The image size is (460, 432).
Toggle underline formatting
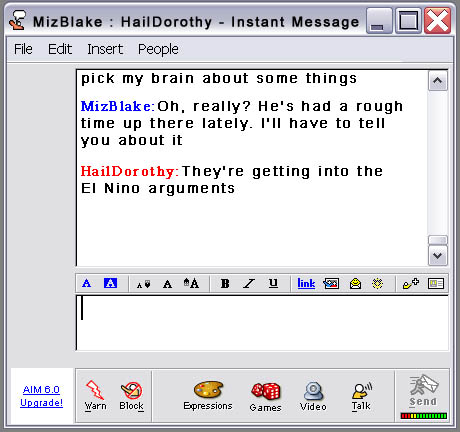[x=273, y=283]
